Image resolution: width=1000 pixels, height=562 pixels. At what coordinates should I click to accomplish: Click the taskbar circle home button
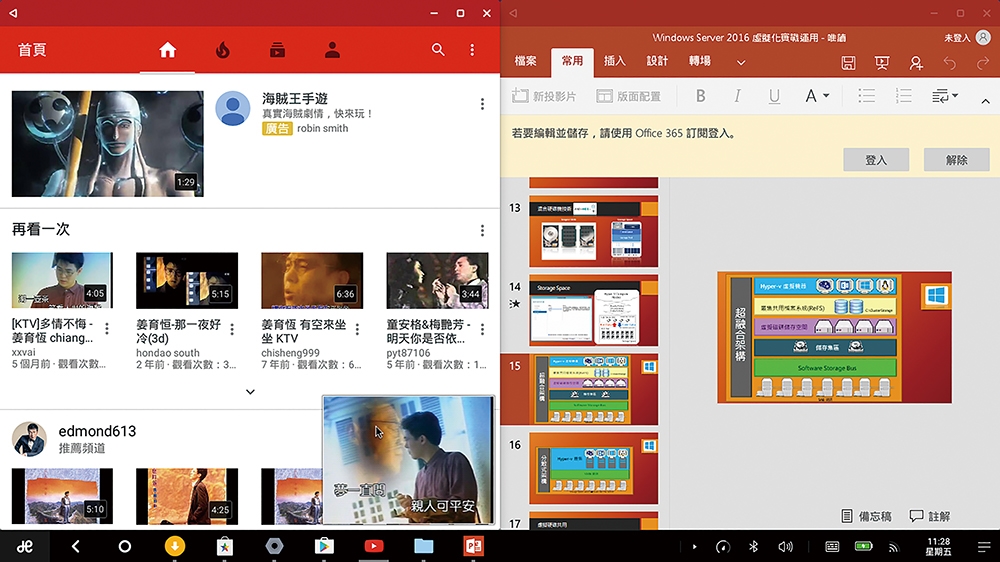(125, 546)
